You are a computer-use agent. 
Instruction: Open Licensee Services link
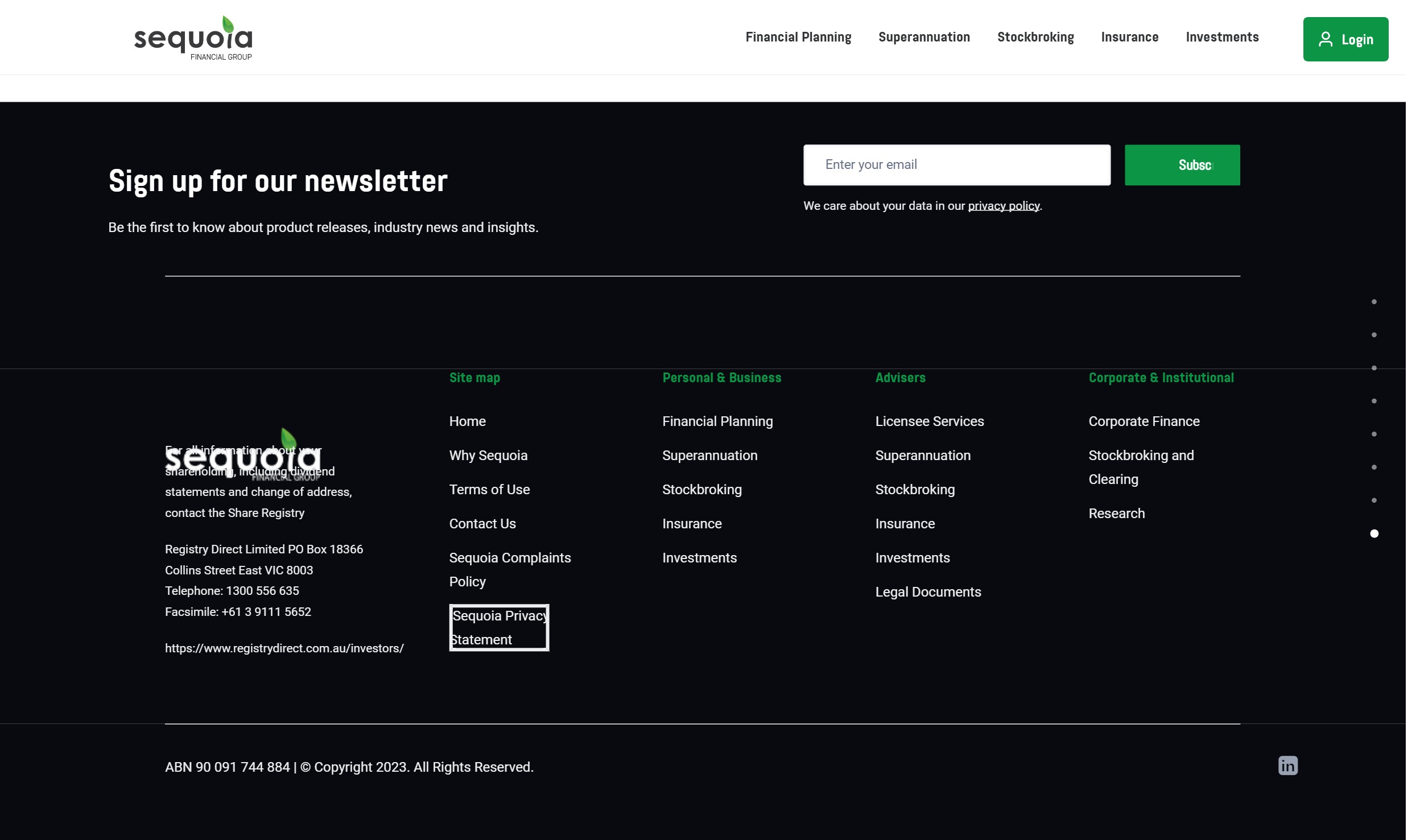[x=929, y=421]
